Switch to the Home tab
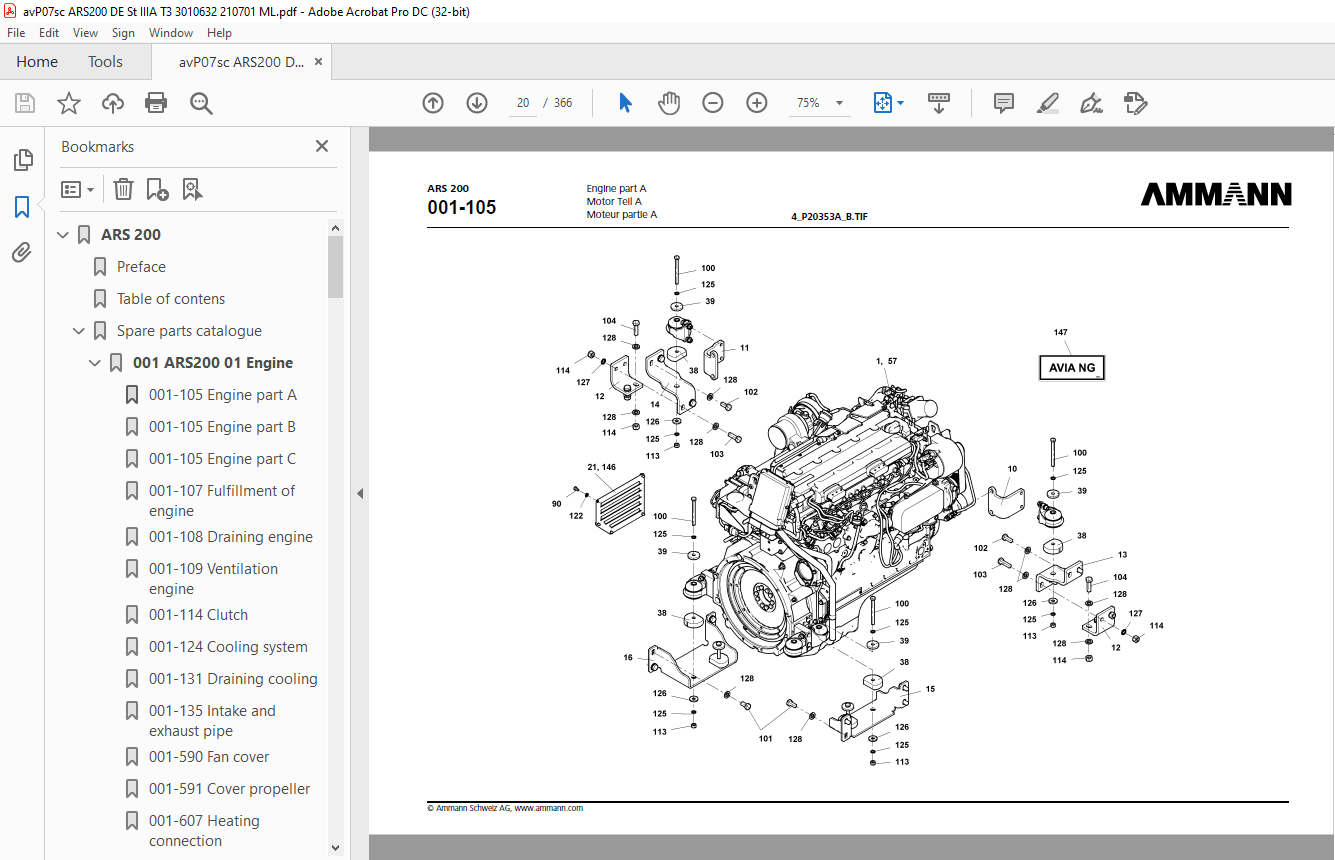 (x=37, y=62)
